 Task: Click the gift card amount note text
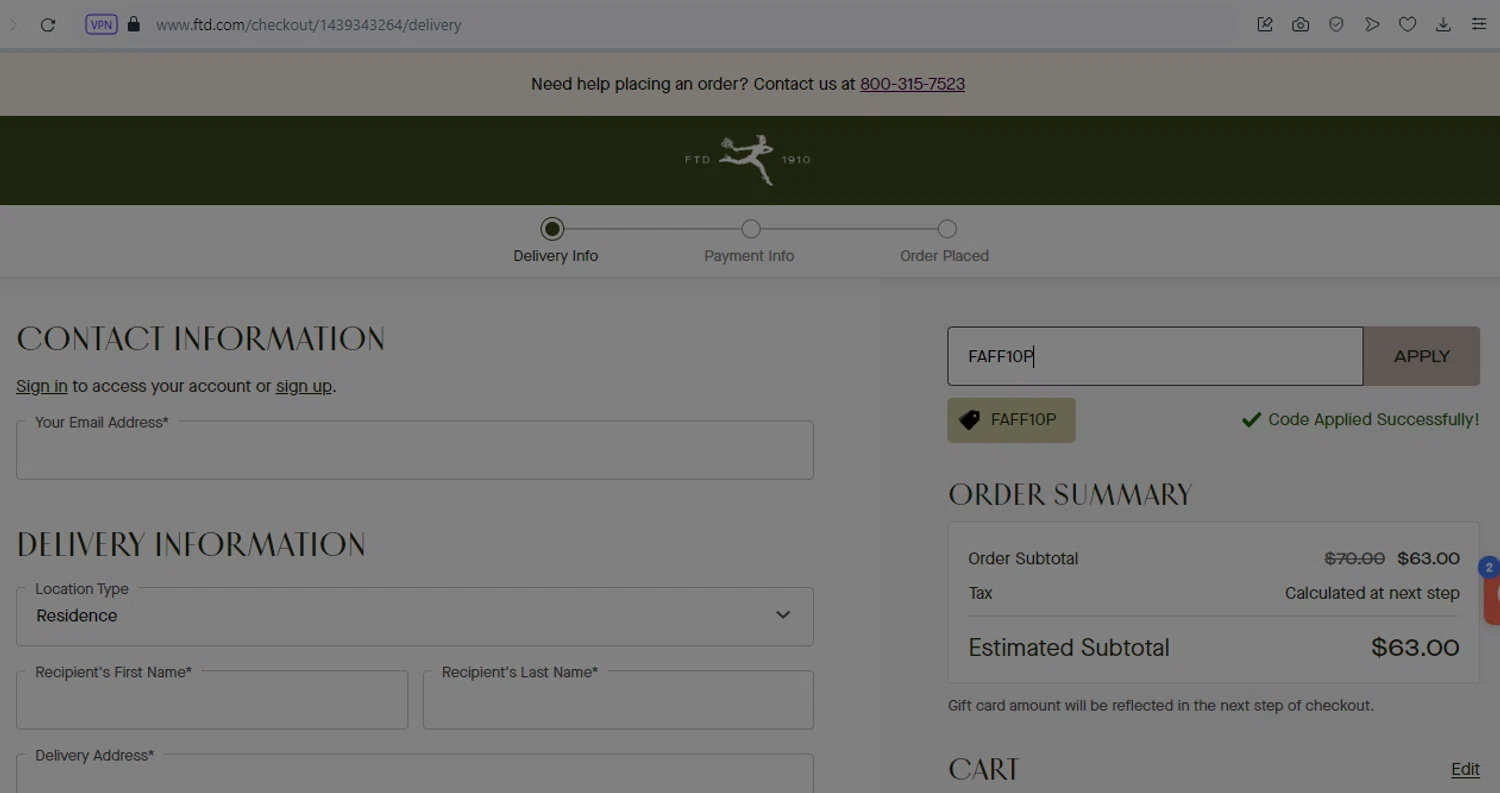1161,705
